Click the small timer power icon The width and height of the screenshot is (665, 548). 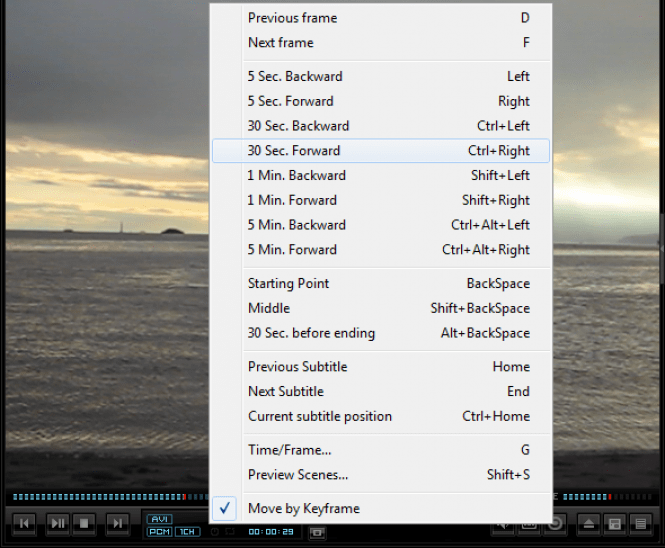215,531
